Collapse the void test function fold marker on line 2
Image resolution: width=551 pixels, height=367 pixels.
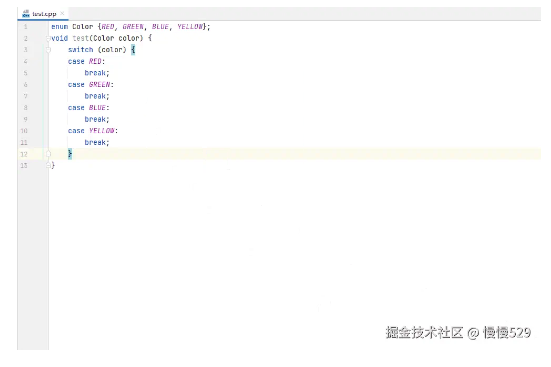point(48,38)
